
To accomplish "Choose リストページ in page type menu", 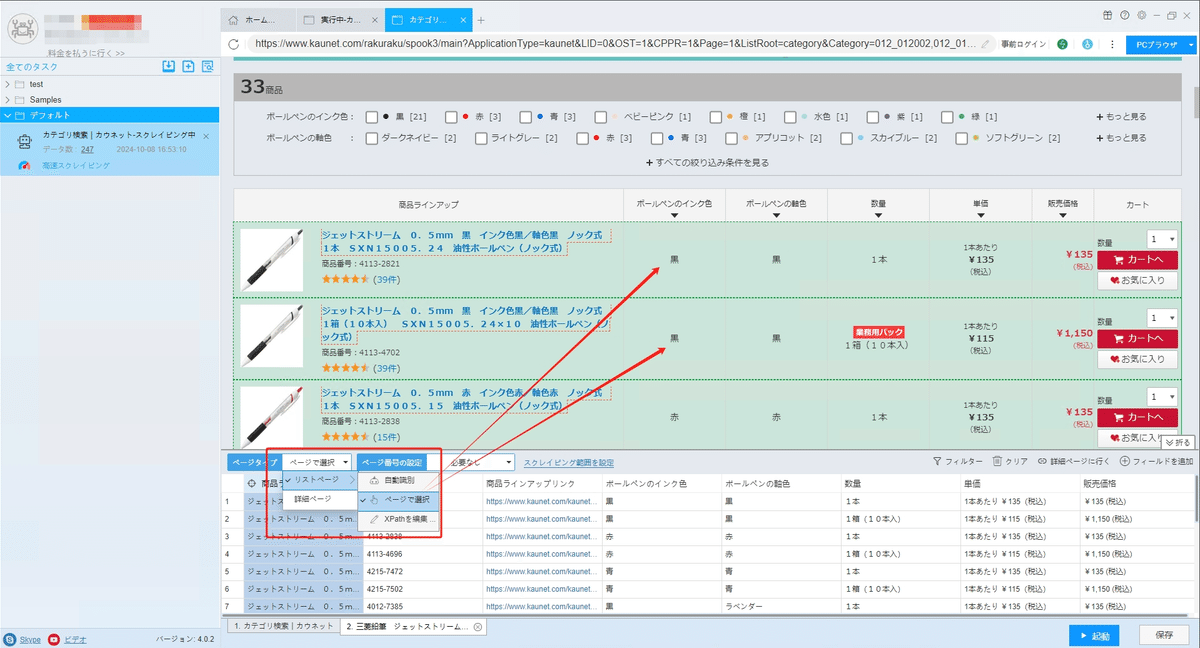I will point(320,480).
